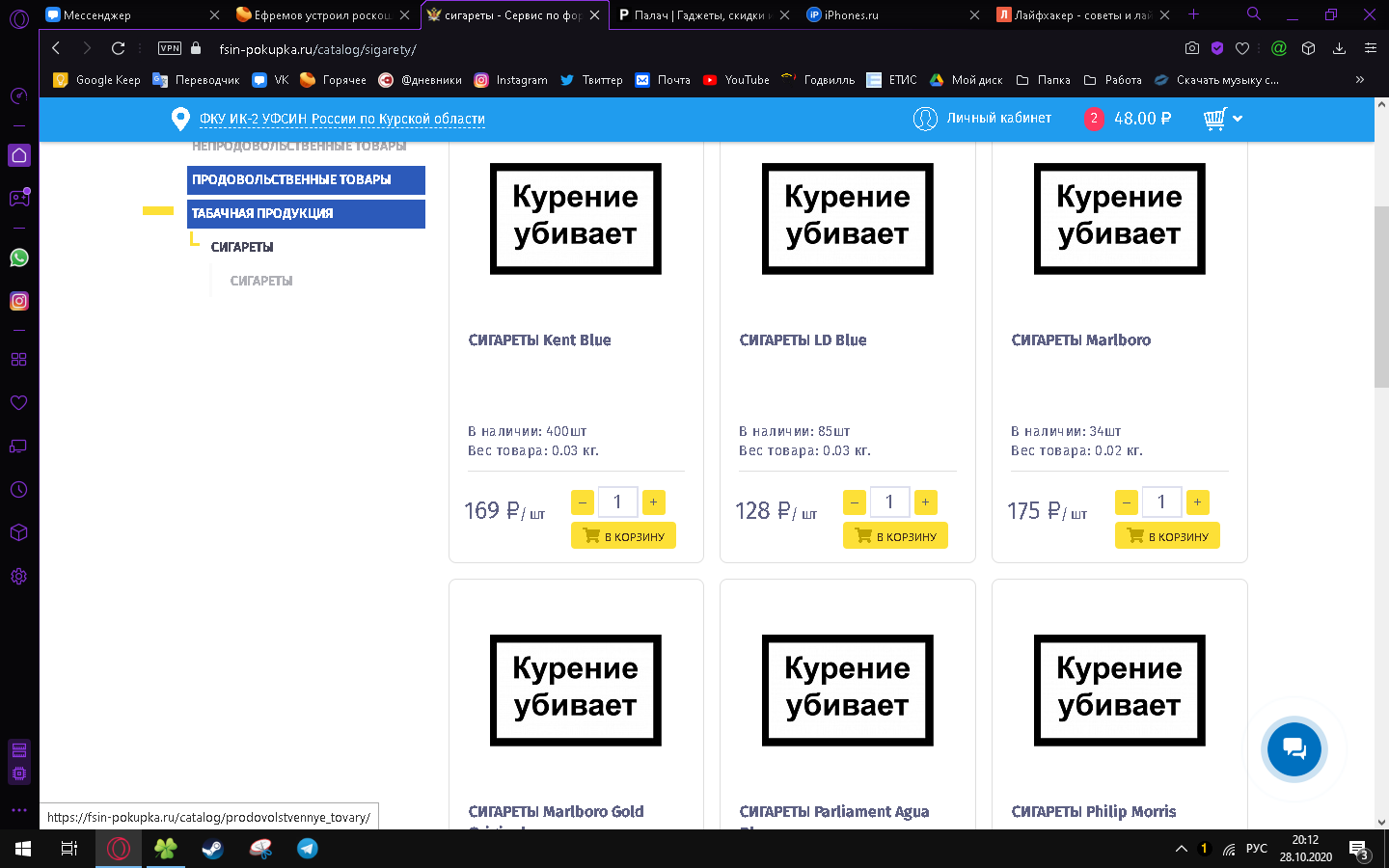
Task: Open the Opera menu logo icon
Action: click(x=18, y=18)
